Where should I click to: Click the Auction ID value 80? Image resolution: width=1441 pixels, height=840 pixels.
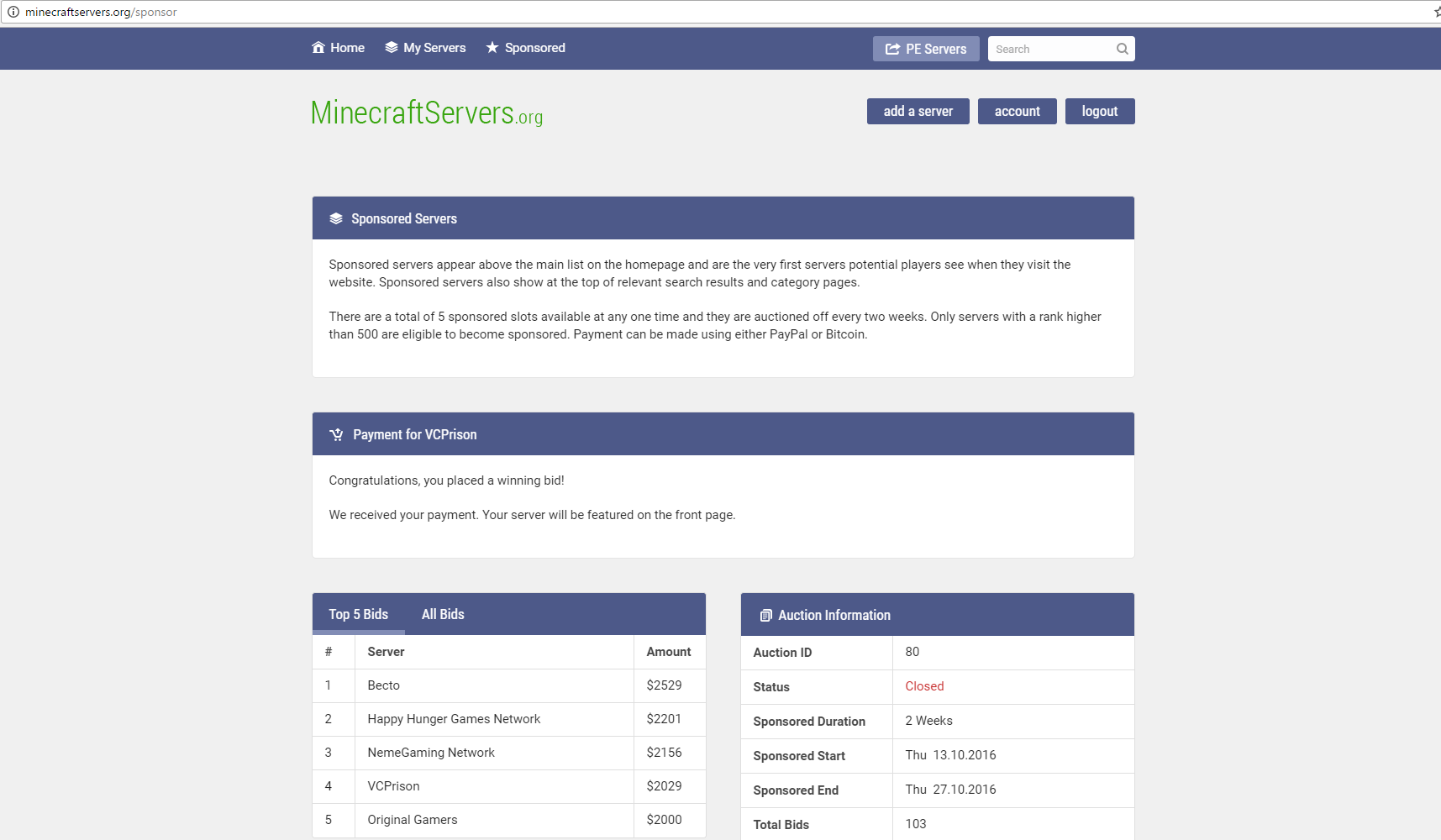(x=912, y=652)
